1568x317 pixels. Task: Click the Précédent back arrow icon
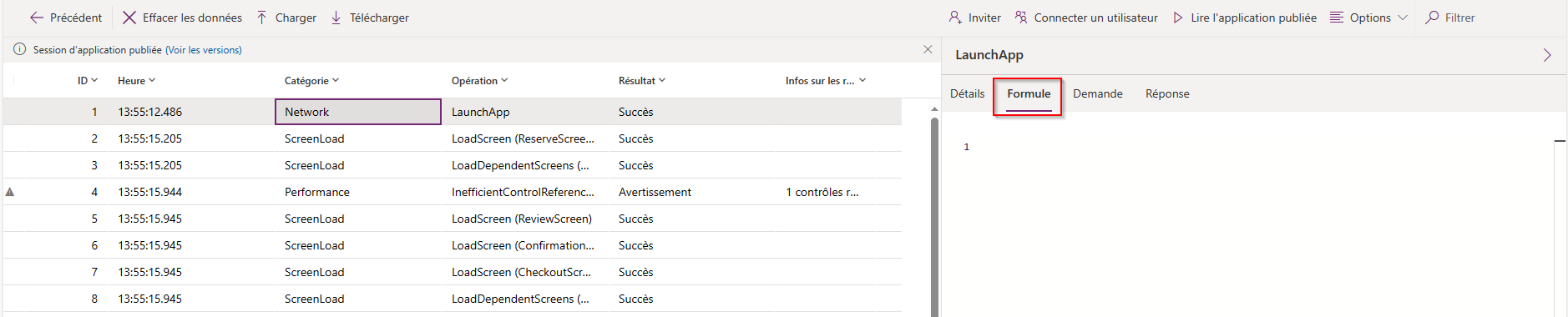[x=37, y=18]
